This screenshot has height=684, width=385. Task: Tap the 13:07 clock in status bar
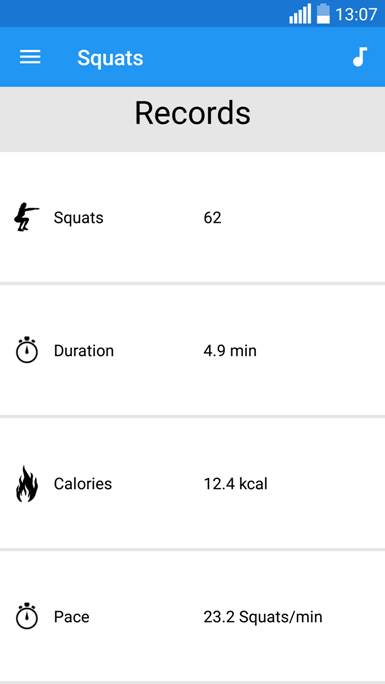pos(356,14)
